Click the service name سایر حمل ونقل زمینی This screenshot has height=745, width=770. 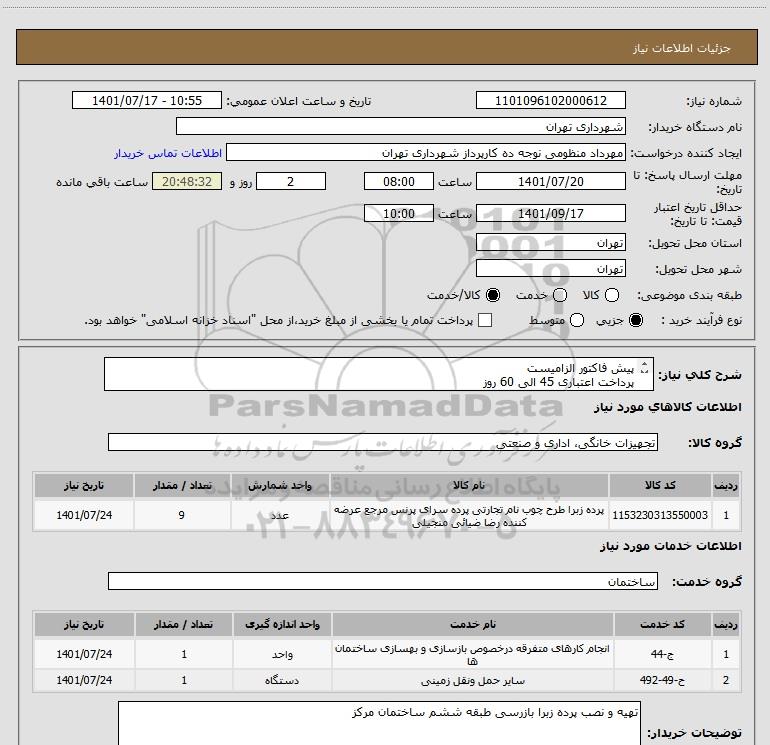[x=472, y=680]
